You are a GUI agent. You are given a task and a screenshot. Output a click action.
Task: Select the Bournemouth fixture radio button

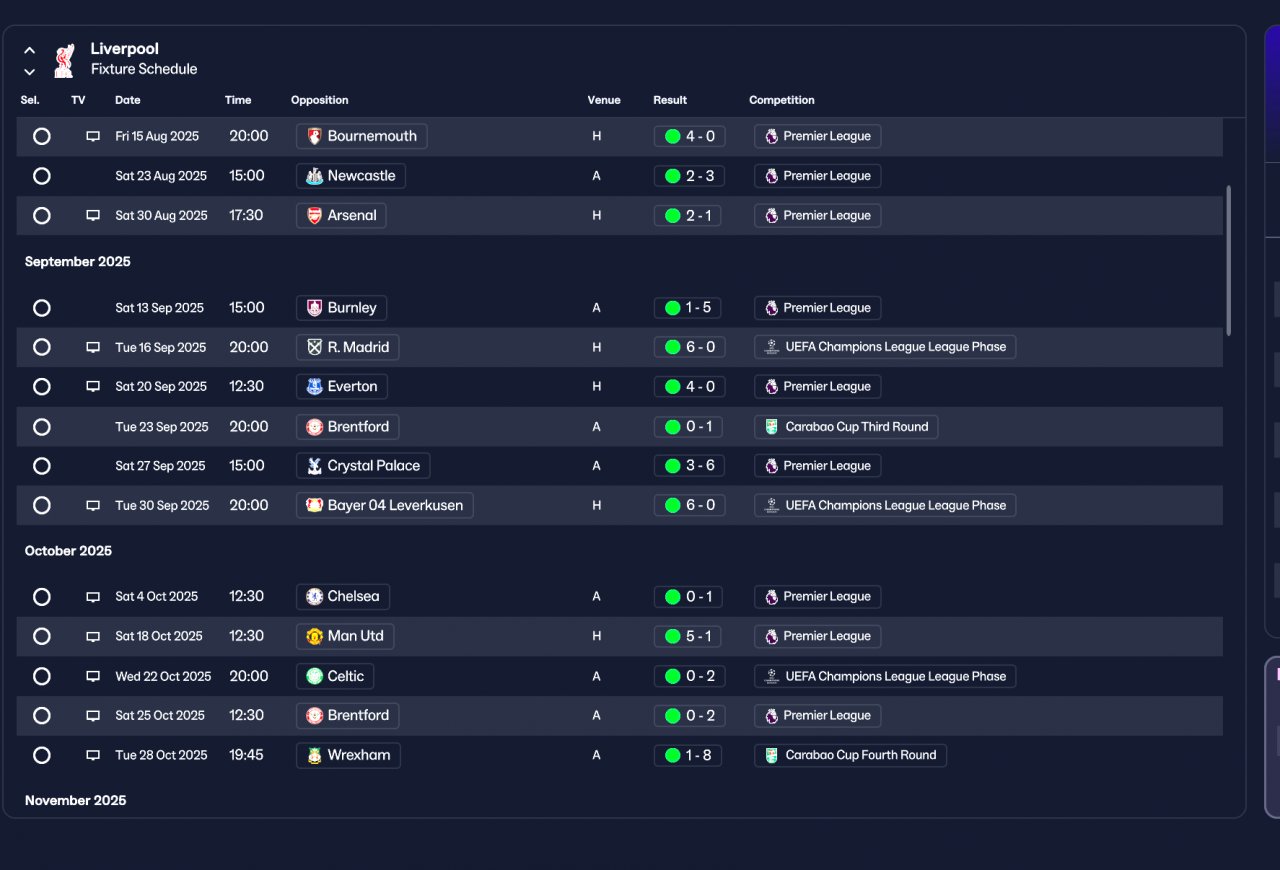click(x=41, y=136)
